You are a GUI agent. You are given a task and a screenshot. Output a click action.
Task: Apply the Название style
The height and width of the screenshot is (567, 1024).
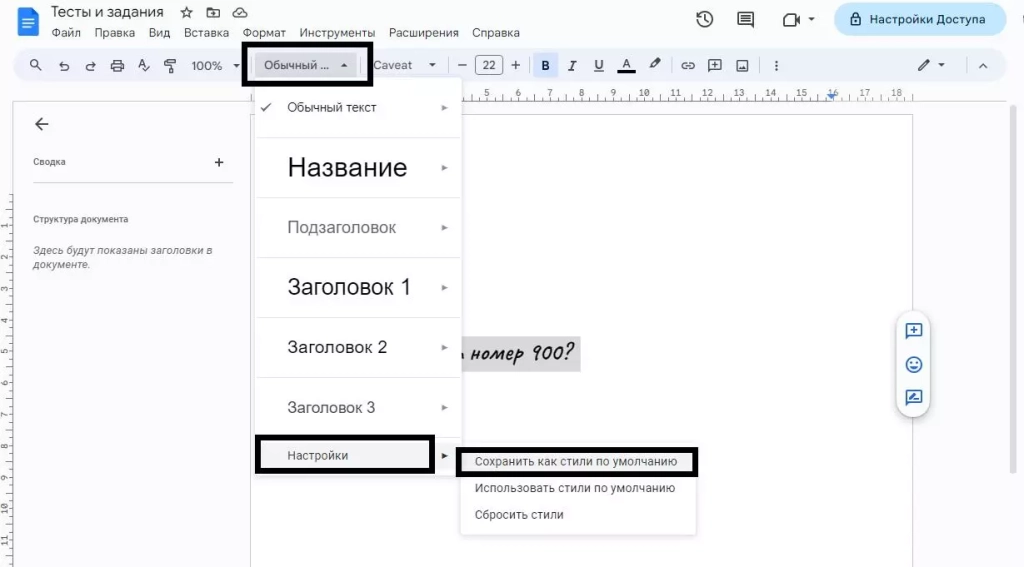346,168
